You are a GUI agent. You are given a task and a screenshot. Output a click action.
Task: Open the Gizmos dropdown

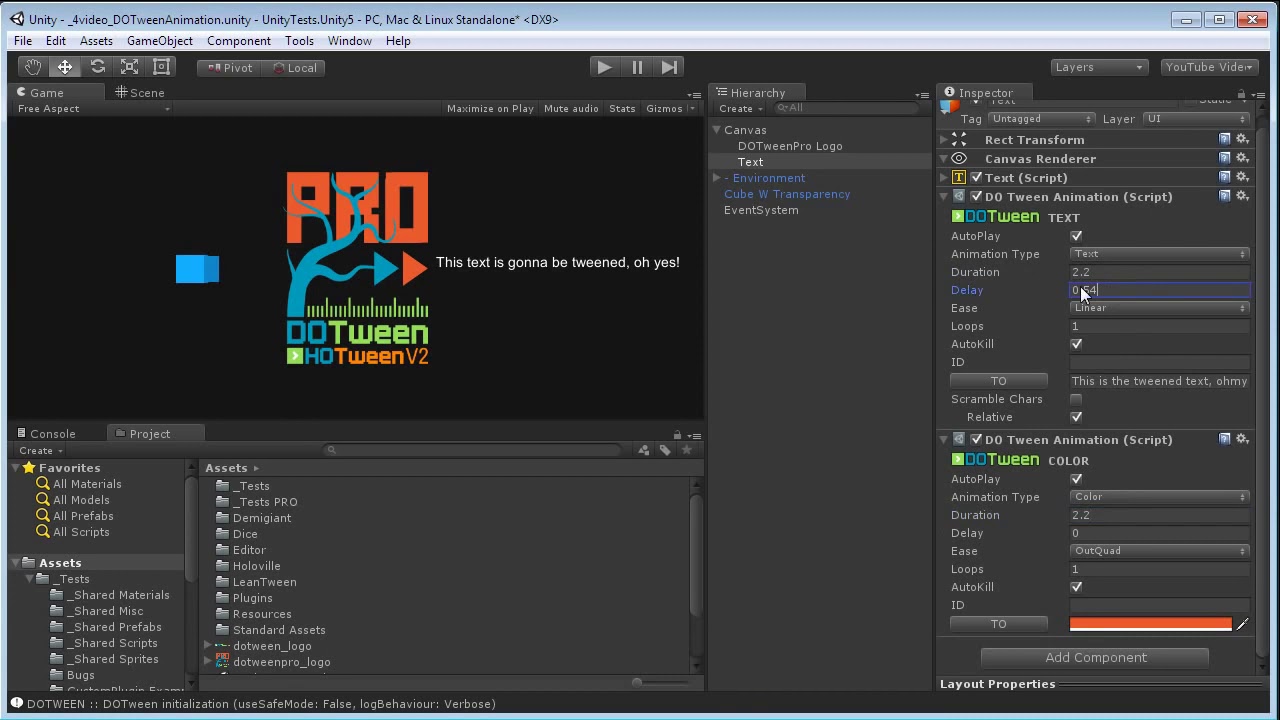(671, 108)
